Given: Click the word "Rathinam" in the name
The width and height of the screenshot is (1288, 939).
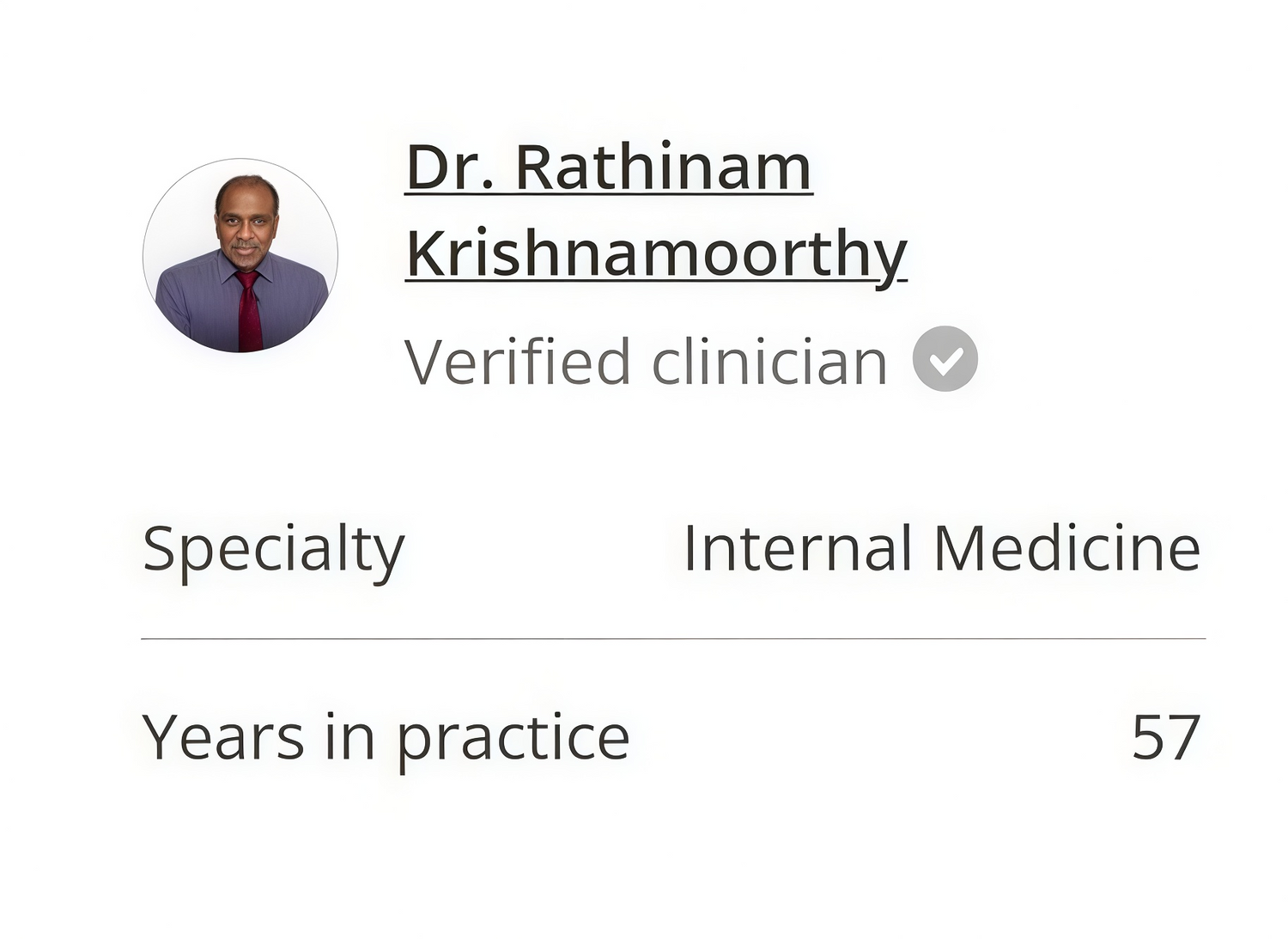Looking at the screenshot, I should [x=663, y=168].
